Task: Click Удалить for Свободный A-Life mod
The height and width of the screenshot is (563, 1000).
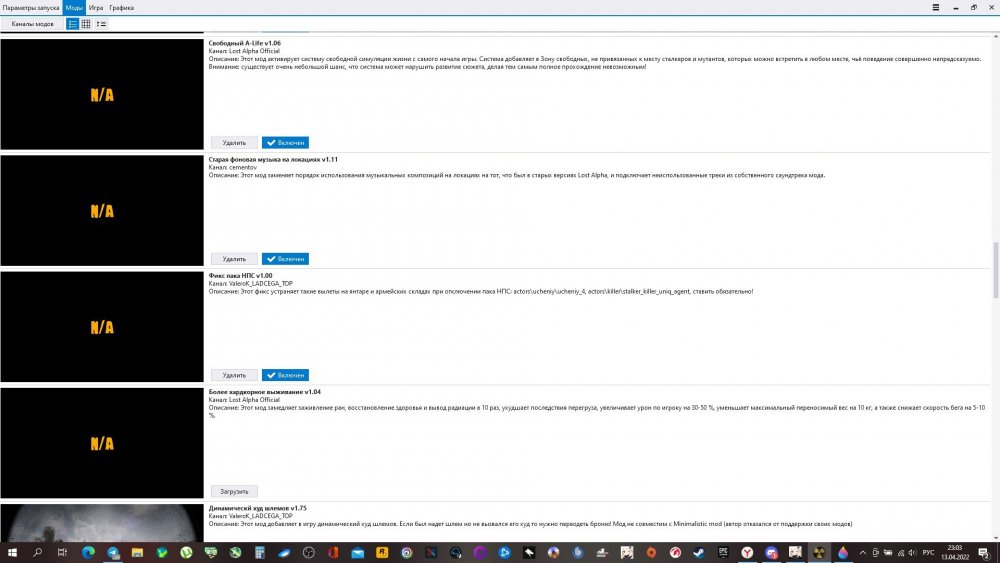Action: (x=234, y=143)
